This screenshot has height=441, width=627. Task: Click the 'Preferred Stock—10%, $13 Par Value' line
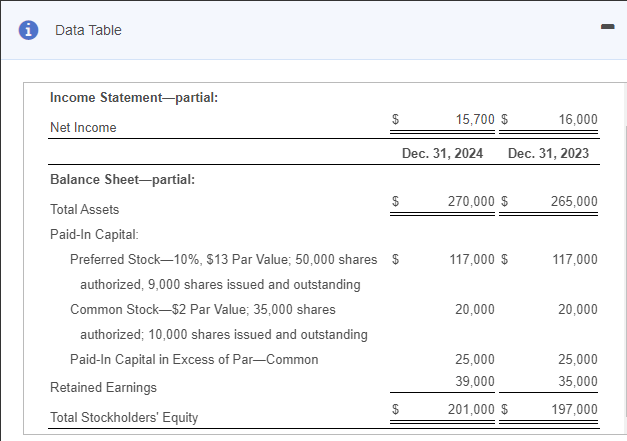pos(224,259)
